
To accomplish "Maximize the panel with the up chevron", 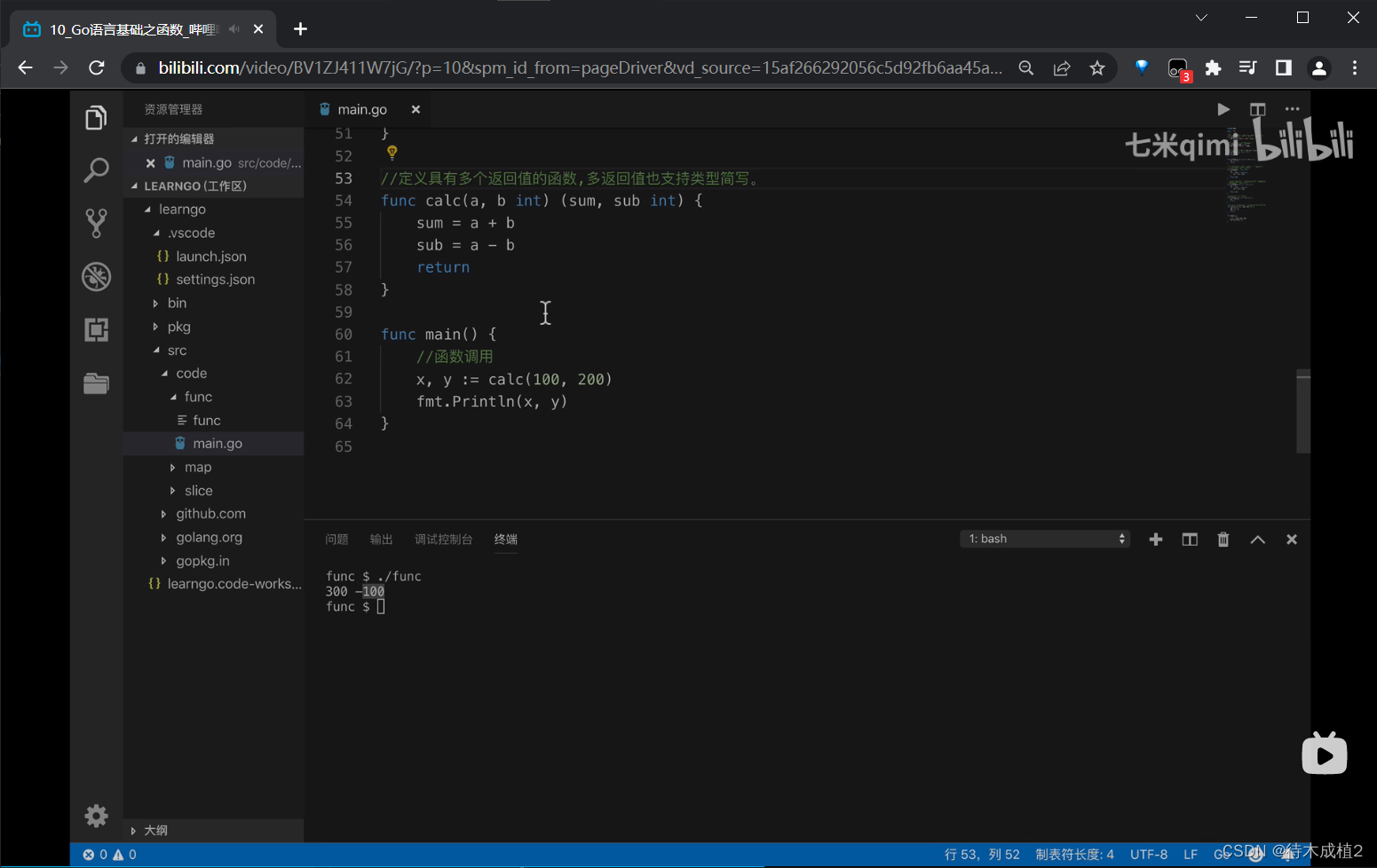I will coord(1257,539).
